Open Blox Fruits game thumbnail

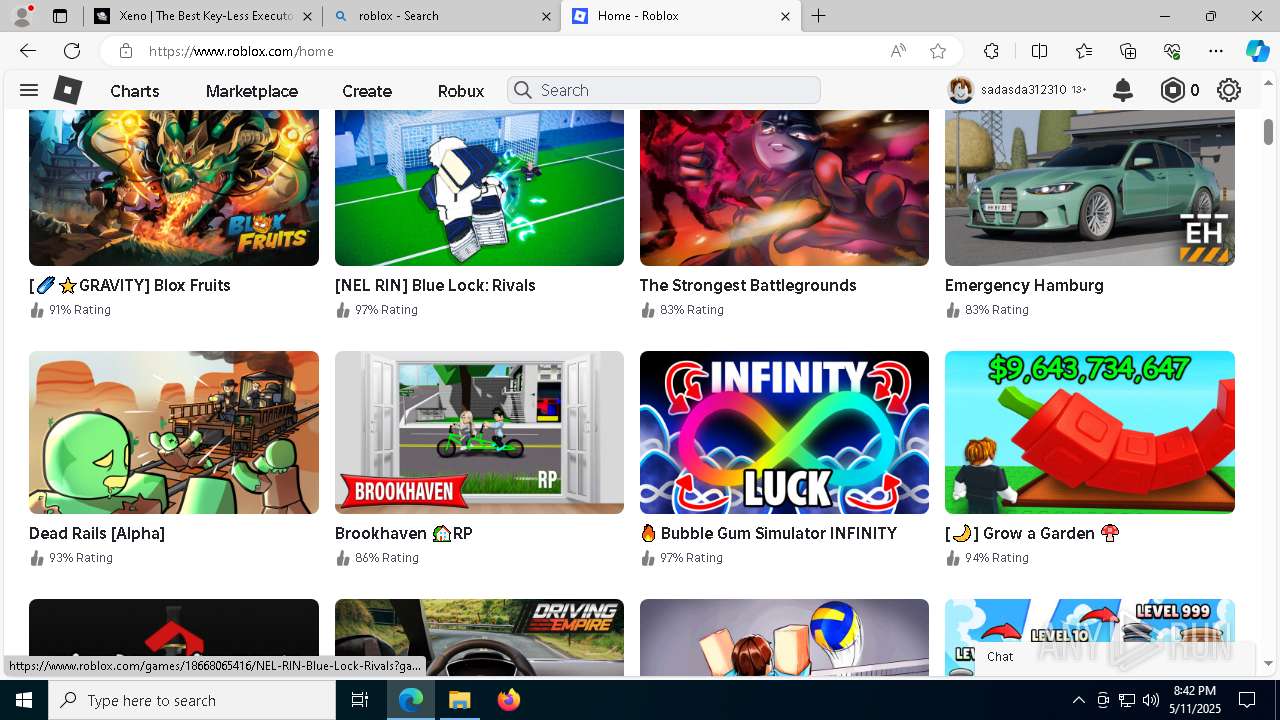[174, 188]
